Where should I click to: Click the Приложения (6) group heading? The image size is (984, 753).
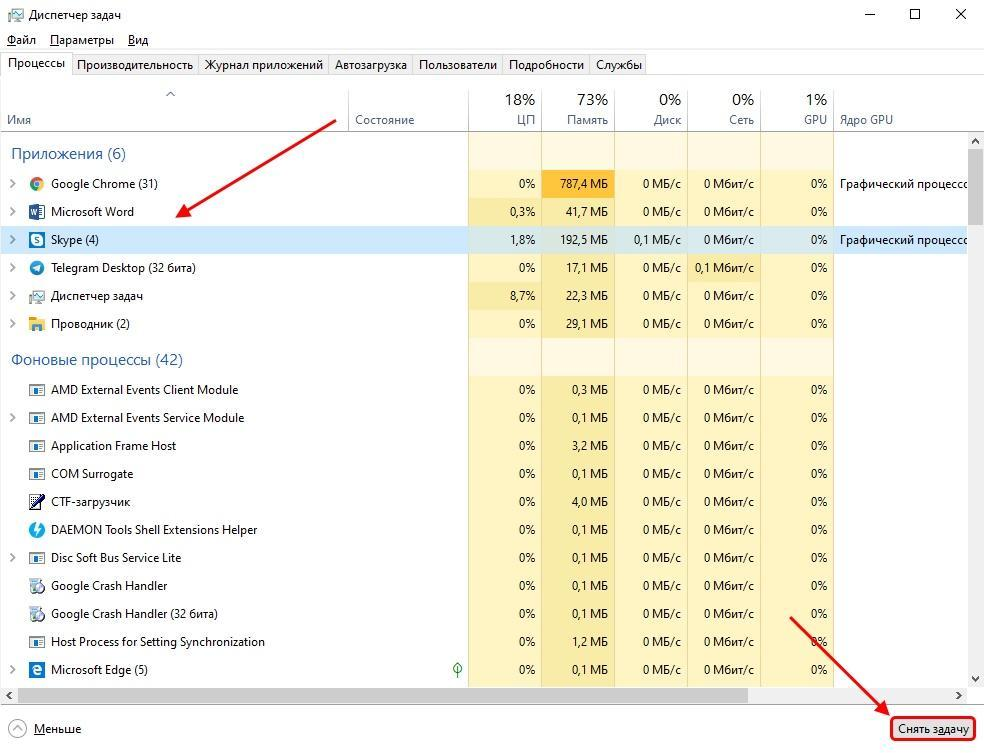click(x=68, y=154)
